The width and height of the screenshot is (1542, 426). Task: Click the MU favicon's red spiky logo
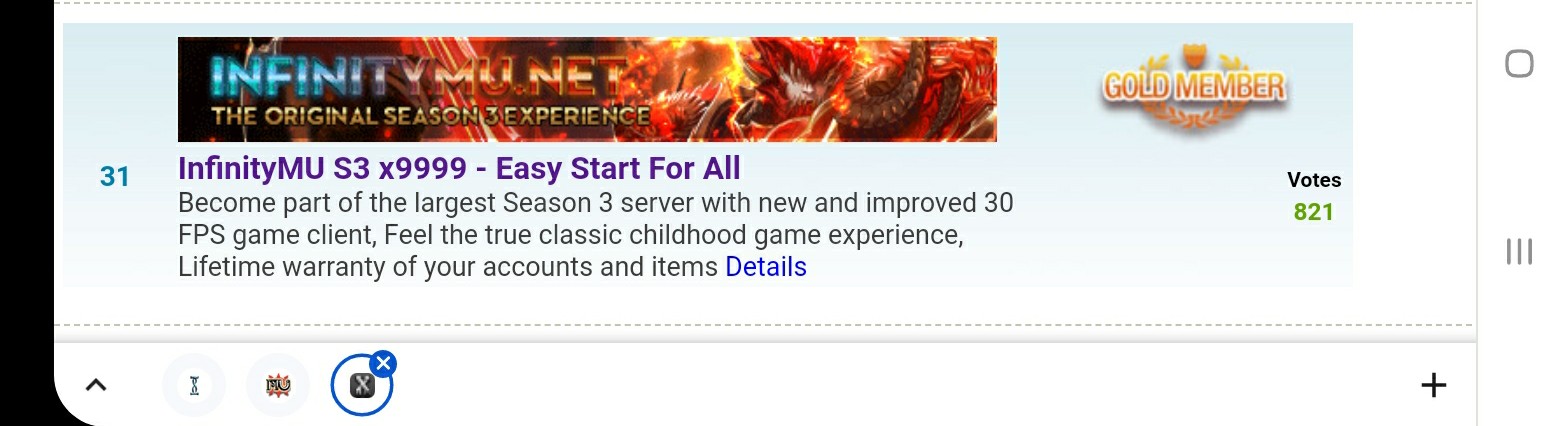click(278, 385)
